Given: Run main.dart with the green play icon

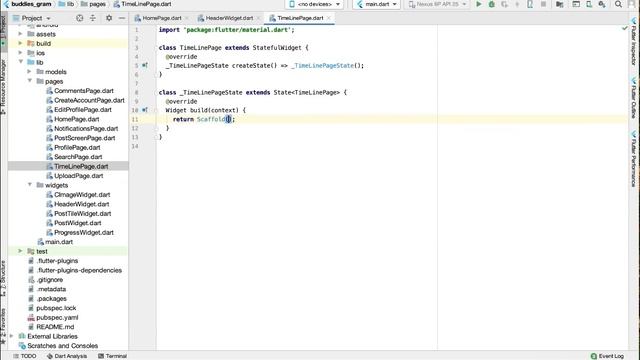Looking at the screenshot, I should point(479,4).
